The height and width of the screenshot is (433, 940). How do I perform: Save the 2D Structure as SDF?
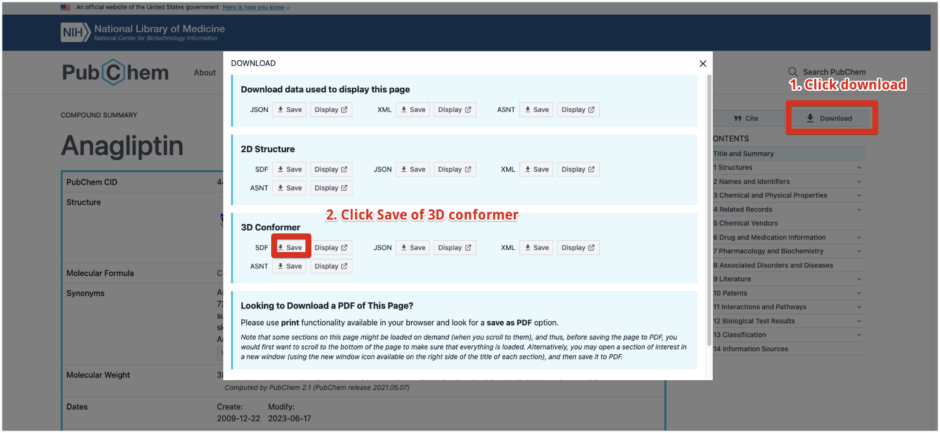point(290,169)
